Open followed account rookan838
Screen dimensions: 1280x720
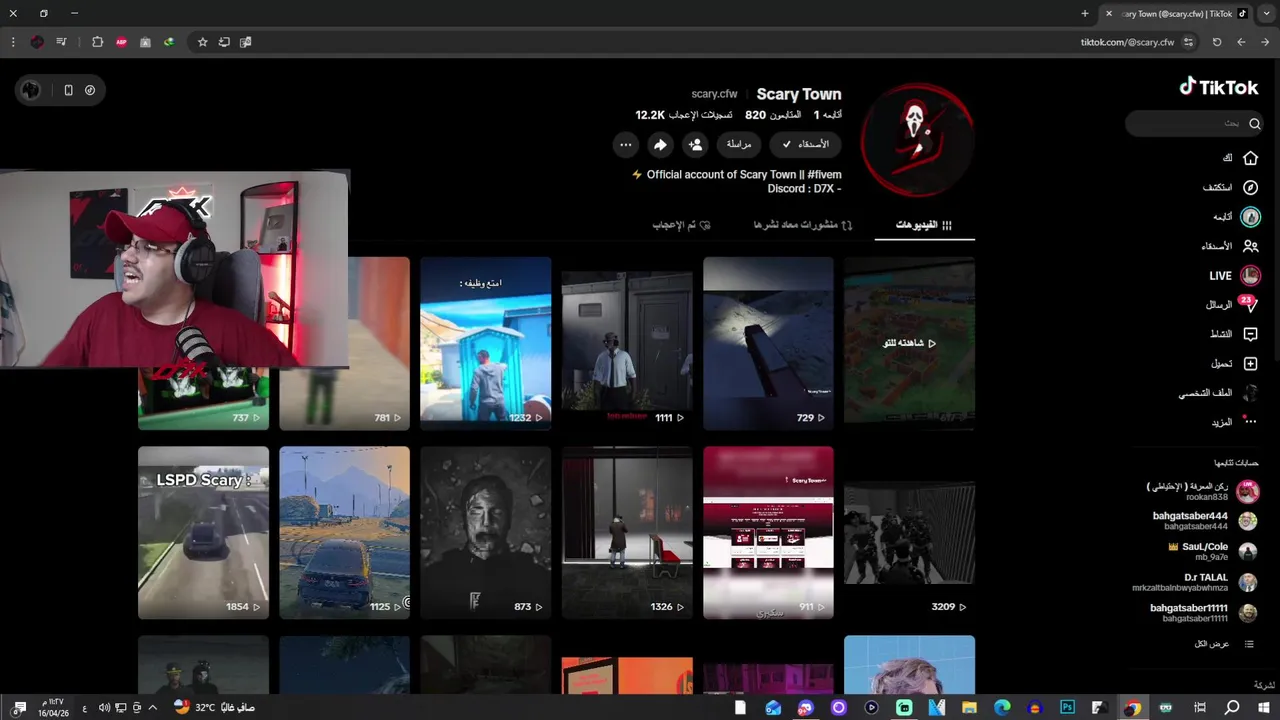1202,491
